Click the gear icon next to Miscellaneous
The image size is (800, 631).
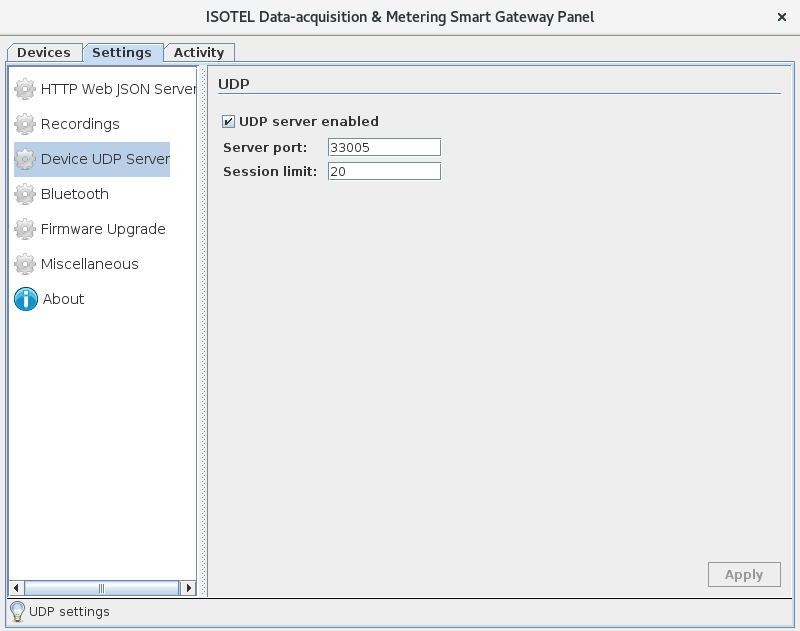click(25, 264)
